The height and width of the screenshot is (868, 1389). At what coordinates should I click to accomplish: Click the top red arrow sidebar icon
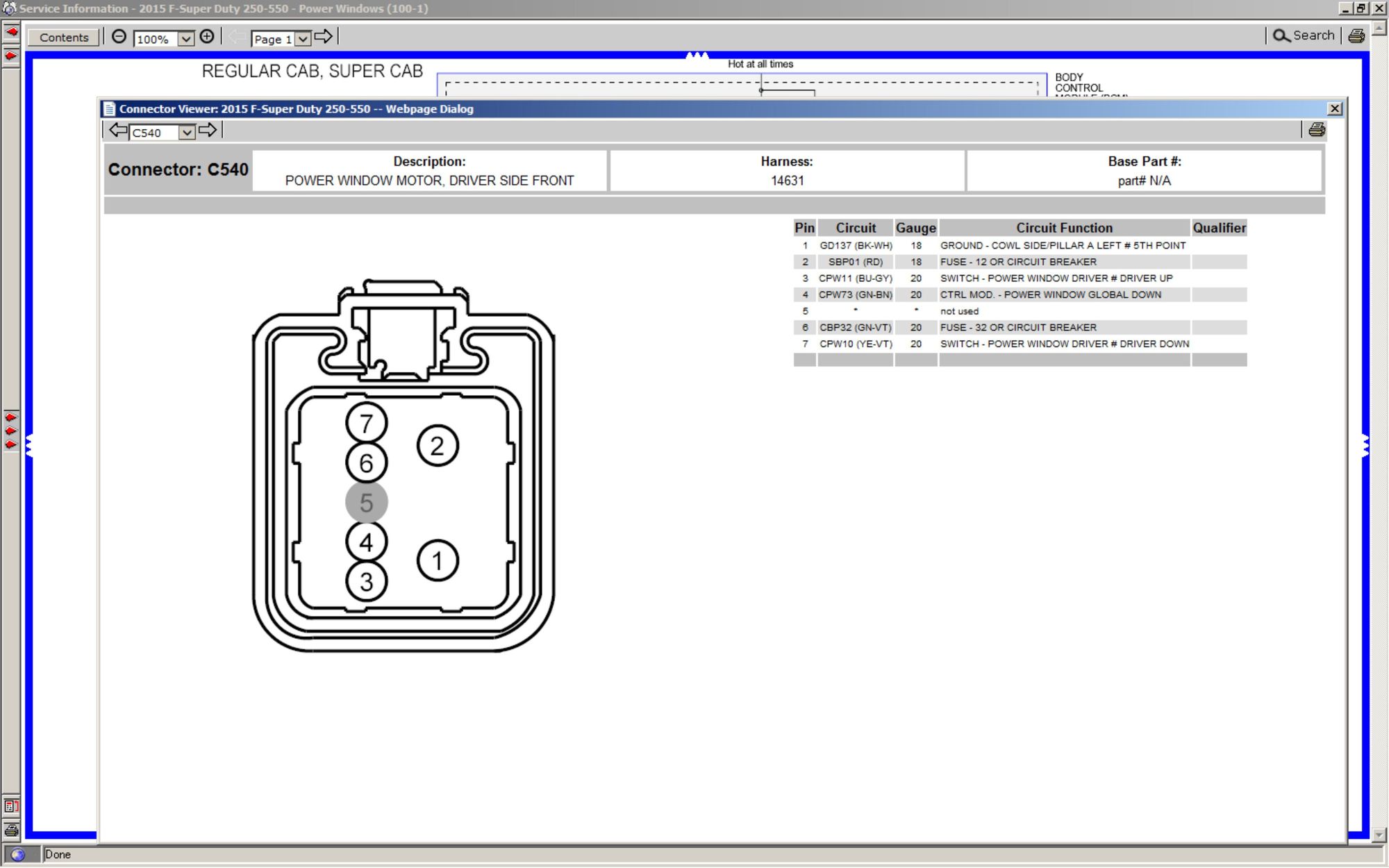[x=11, y=32]
